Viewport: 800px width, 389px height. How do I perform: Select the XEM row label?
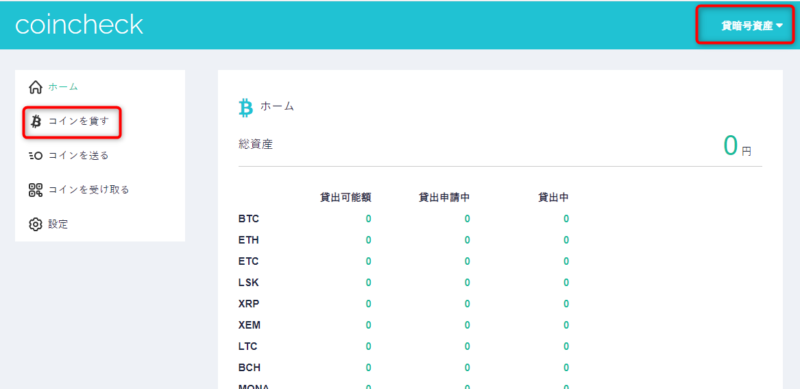(x=249, y=325)
